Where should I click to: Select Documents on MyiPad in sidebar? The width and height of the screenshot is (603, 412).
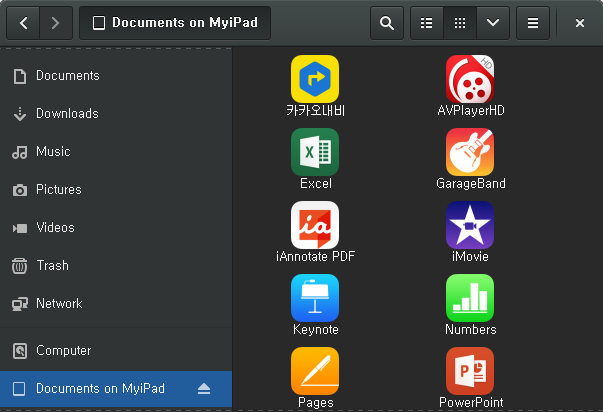(116, 389)
